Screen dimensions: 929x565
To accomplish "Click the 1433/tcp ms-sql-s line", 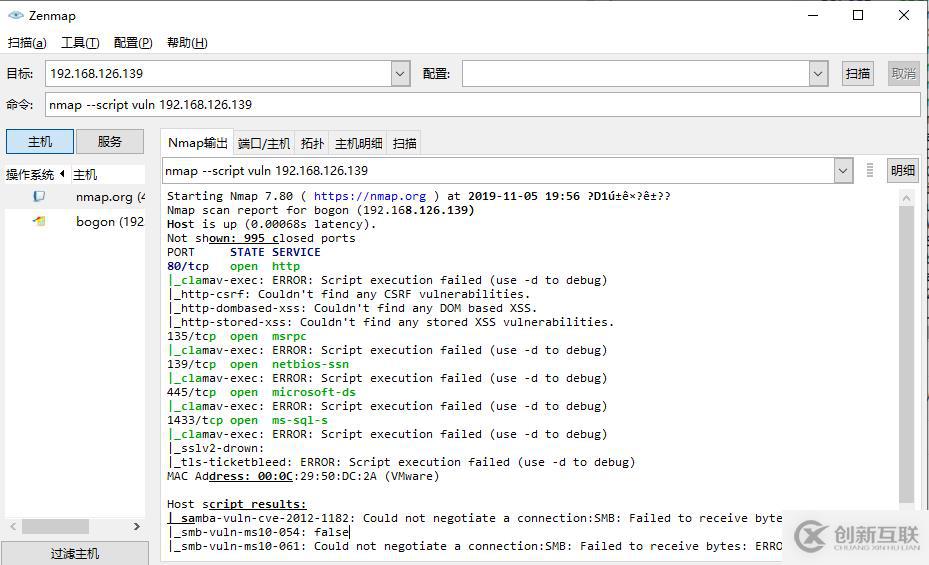I will [x=247, y=420].
